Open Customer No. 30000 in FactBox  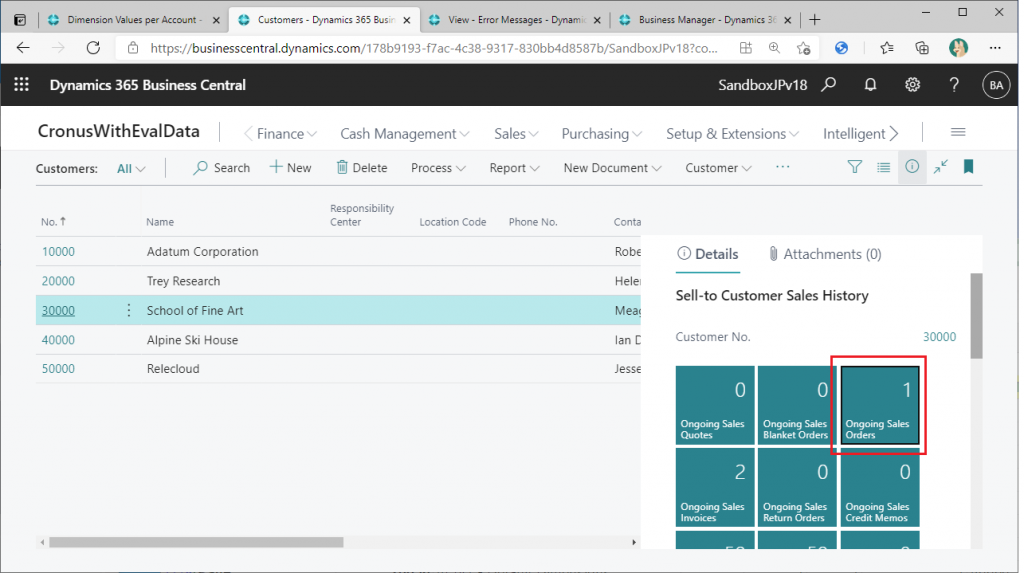pyautogui.click(x=939, y=336)
